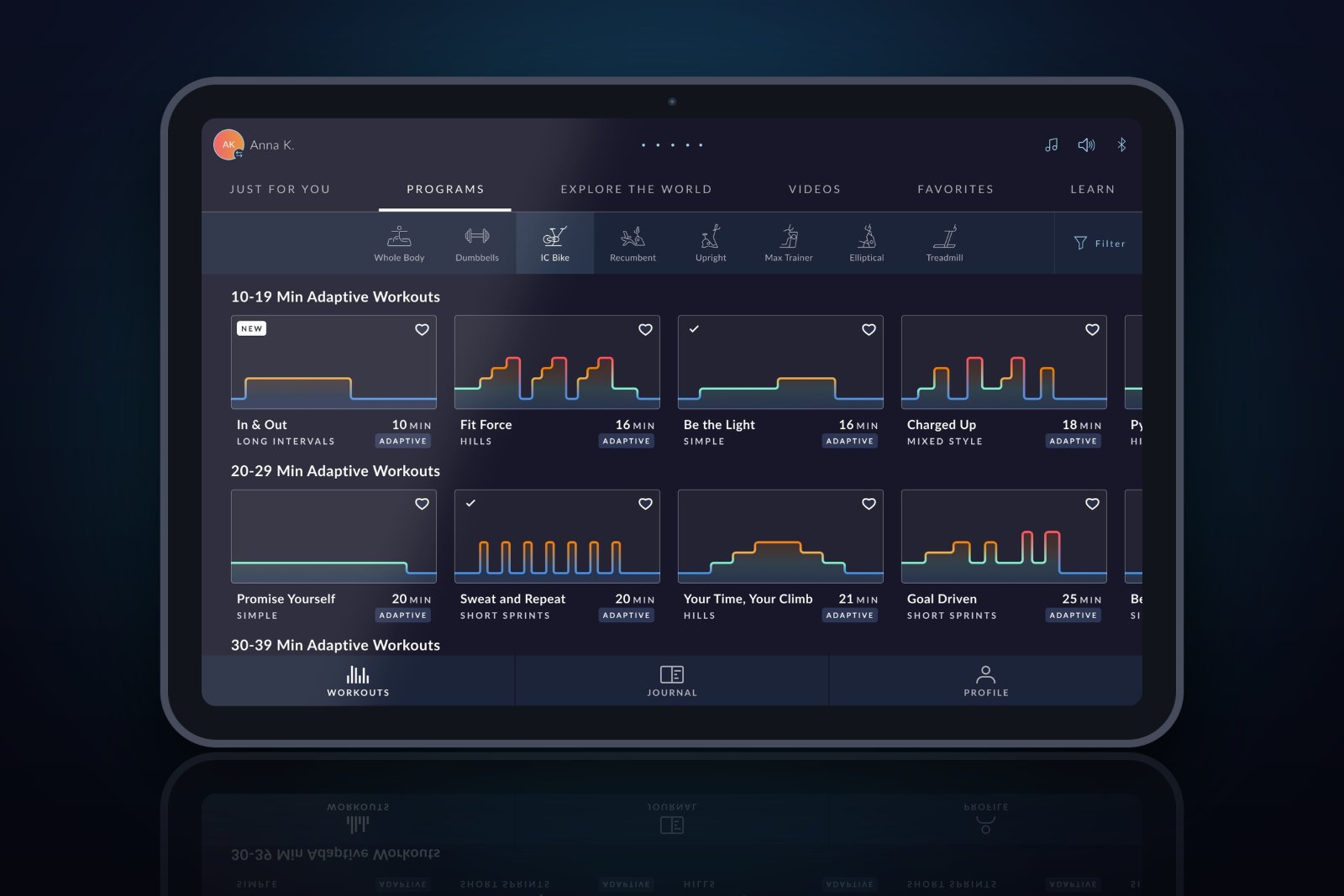
Task: Click the ADAPTIVE badge under In & Out
Action: click(403, 441)
